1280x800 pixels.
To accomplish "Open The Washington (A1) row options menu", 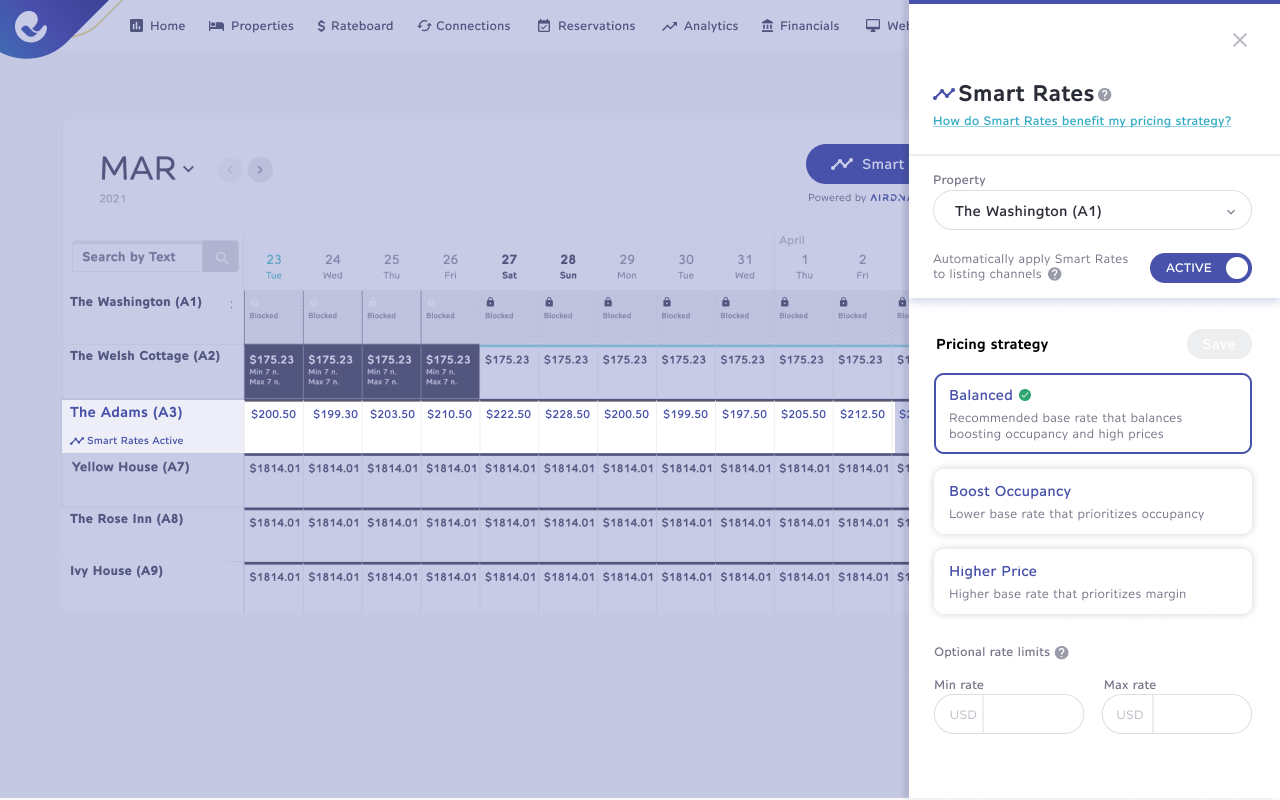I will pyautogui.click(x=231, y=305).
